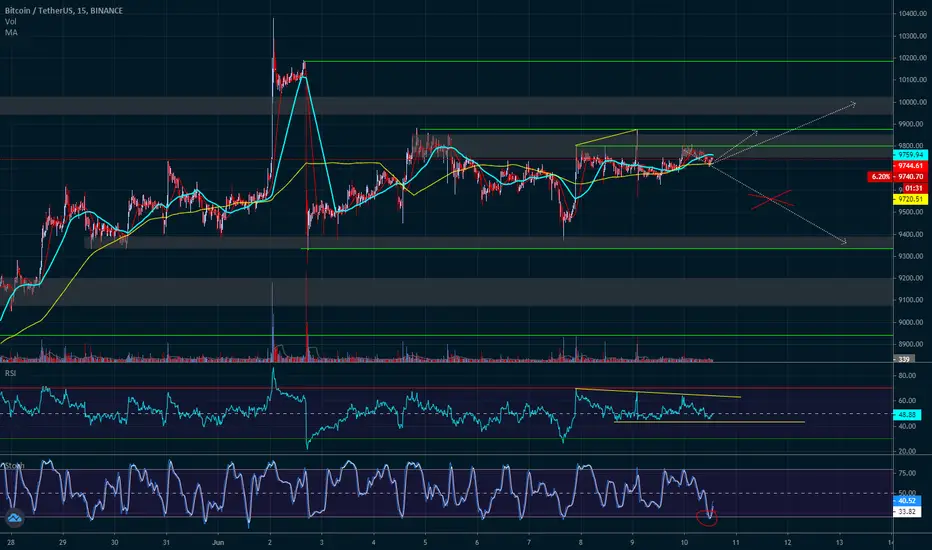Screen dimensions: 932x550
Task: Select the Stoch pane label
Action: tap(15, 466)
